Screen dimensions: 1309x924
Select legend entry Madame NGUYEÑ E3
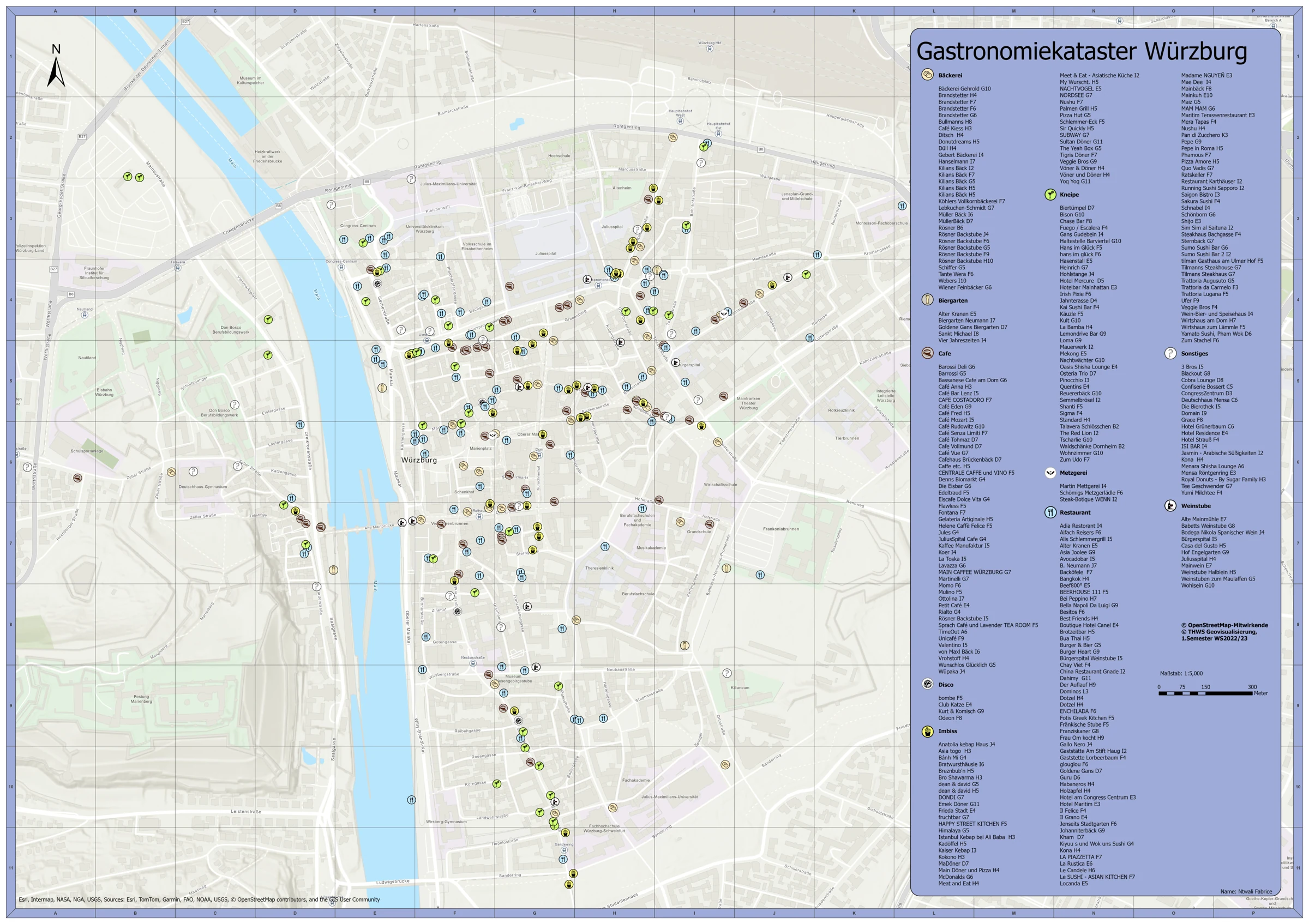(x=1206, y=75)
